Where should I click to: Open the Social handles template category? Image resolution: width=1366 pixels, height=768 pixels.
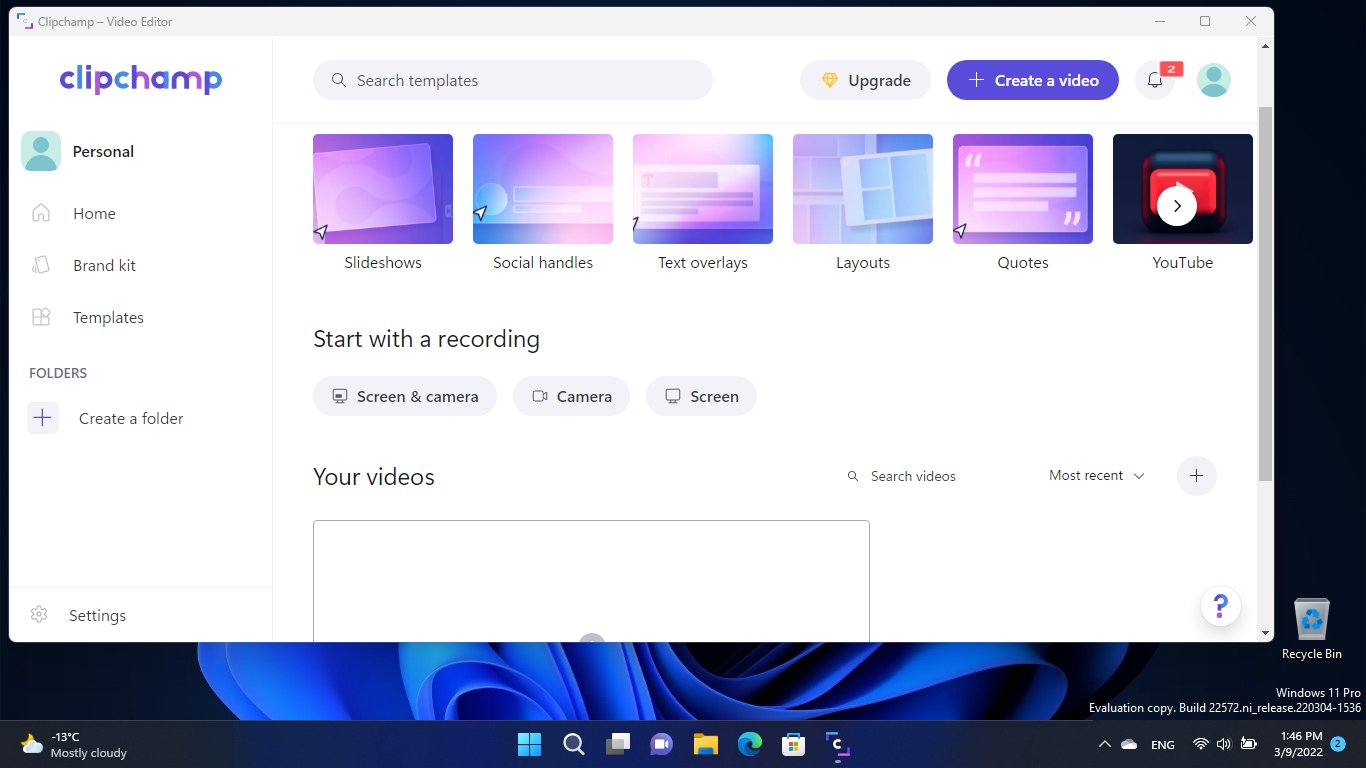(543, 203)
